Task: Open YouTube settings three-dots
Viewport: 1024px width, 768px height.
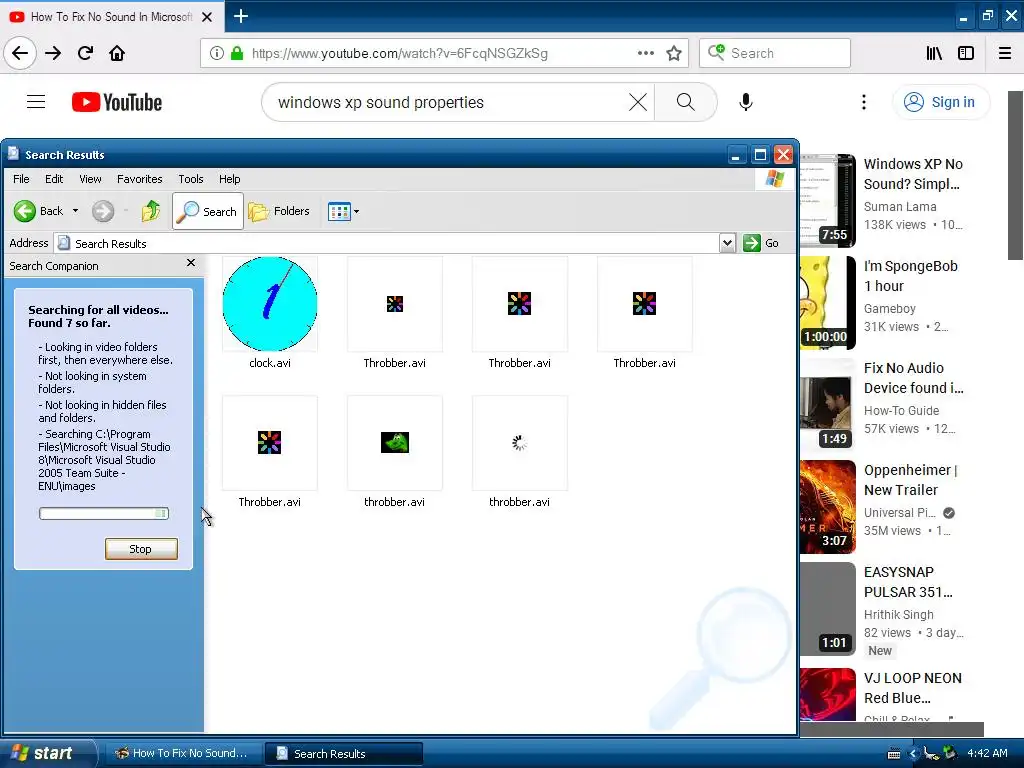Action: click(863, 102)
